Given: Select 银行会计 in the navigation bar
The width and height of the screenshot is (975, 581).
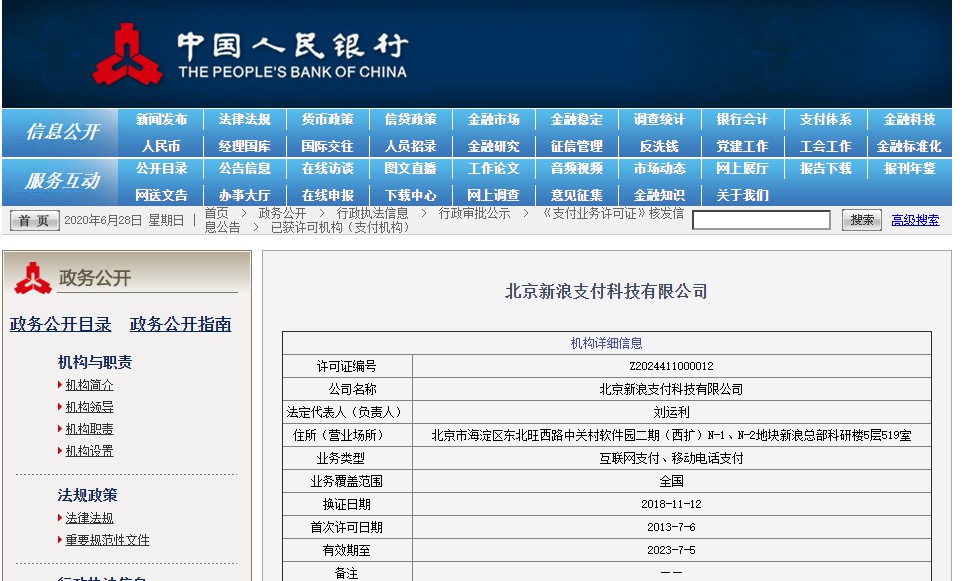Looking at the screenshot, I should pyautogui.click(x=742, y=119).
